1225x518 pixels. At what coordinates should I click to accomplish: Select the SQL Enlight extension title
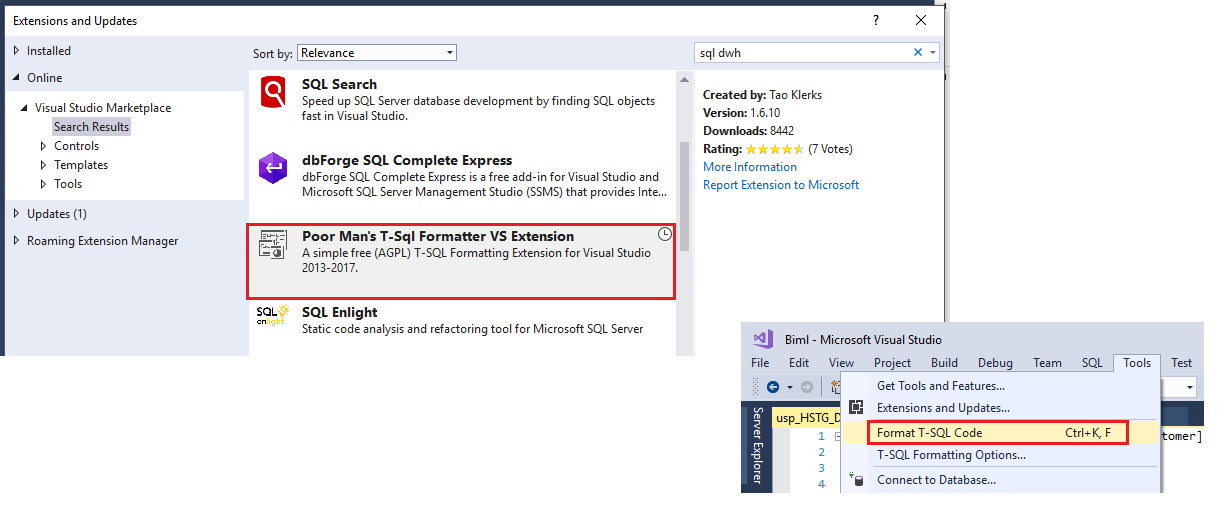(340, 312)
